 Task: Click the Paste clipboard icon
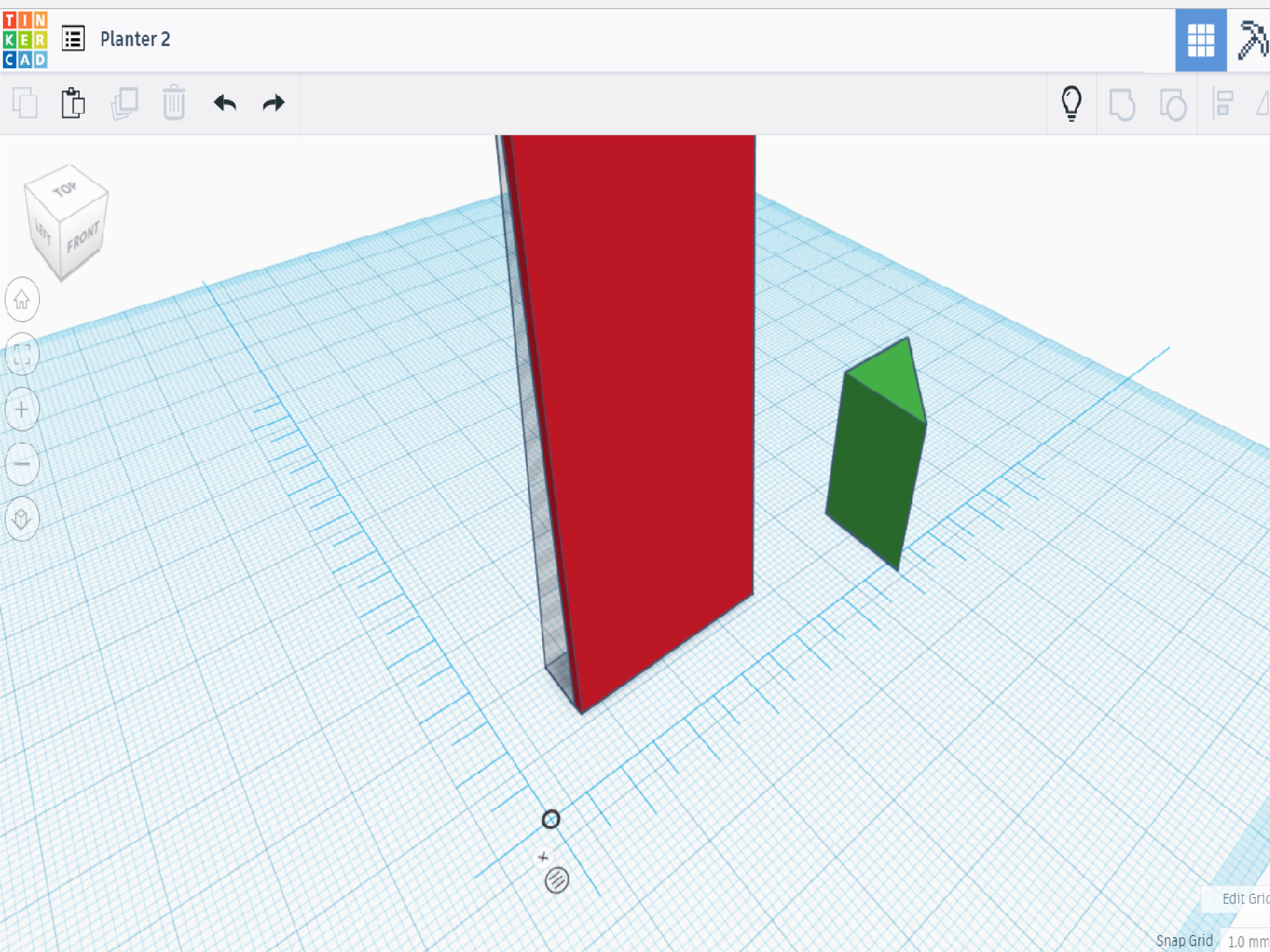click(73, 103)
